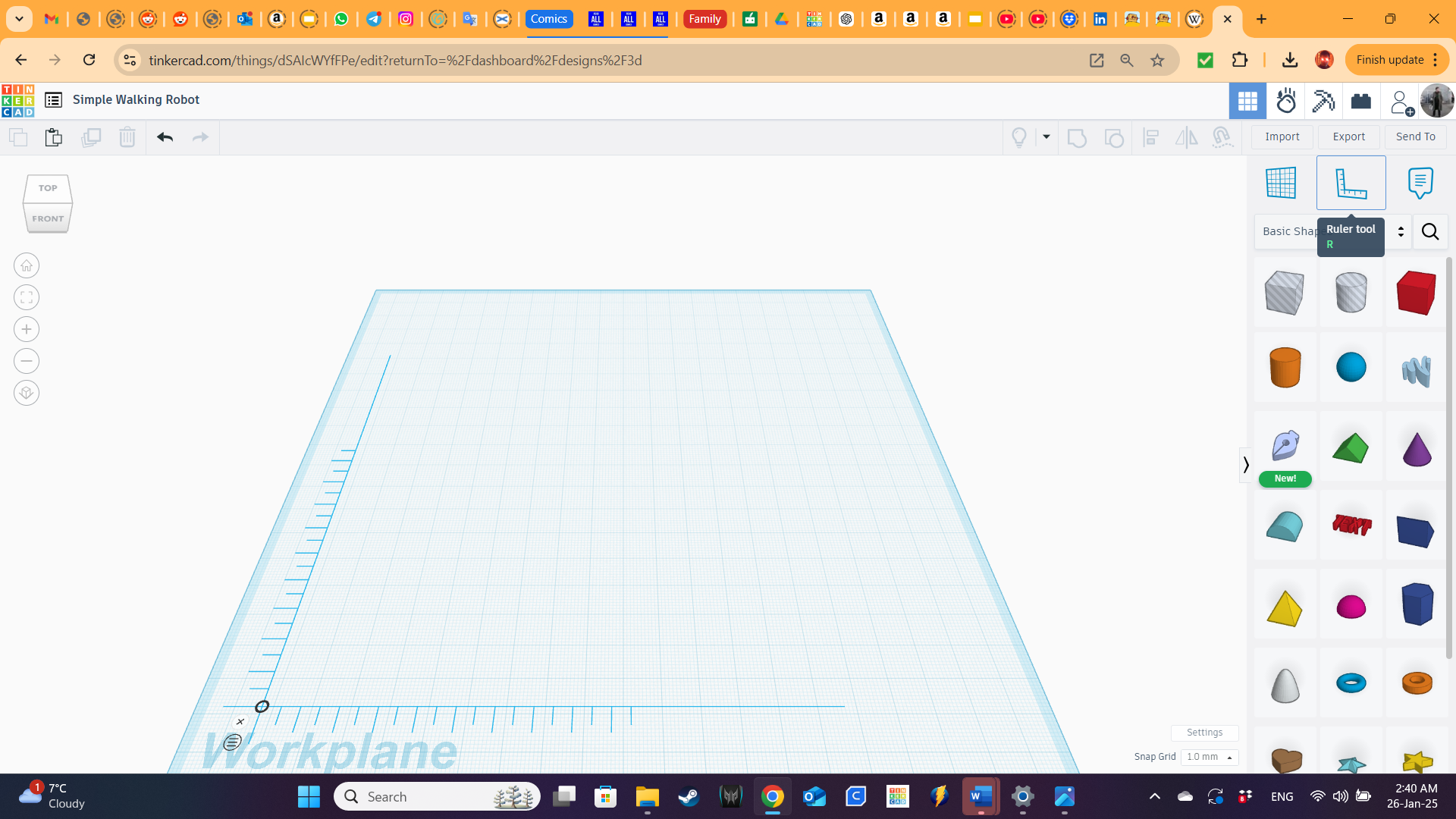Open the Notes tool
The width and height of the screenshot is (1456, 819).
click(x=1420, y=182)
